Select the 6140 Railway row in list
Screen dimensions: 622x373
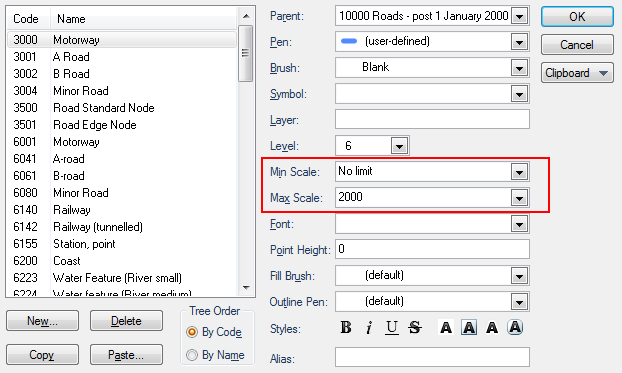(122, 210)
